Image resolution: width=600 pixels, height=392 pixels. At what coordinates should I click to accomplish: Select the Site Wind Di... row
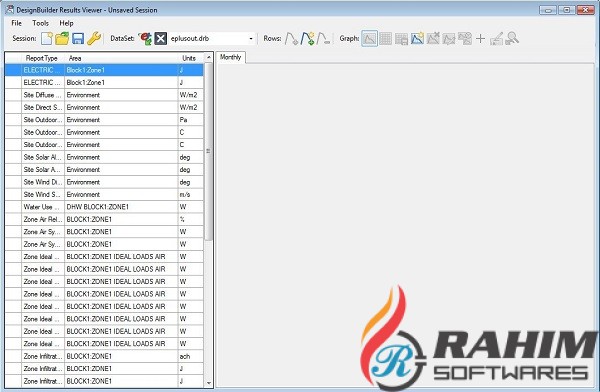(x=104, y=182)
